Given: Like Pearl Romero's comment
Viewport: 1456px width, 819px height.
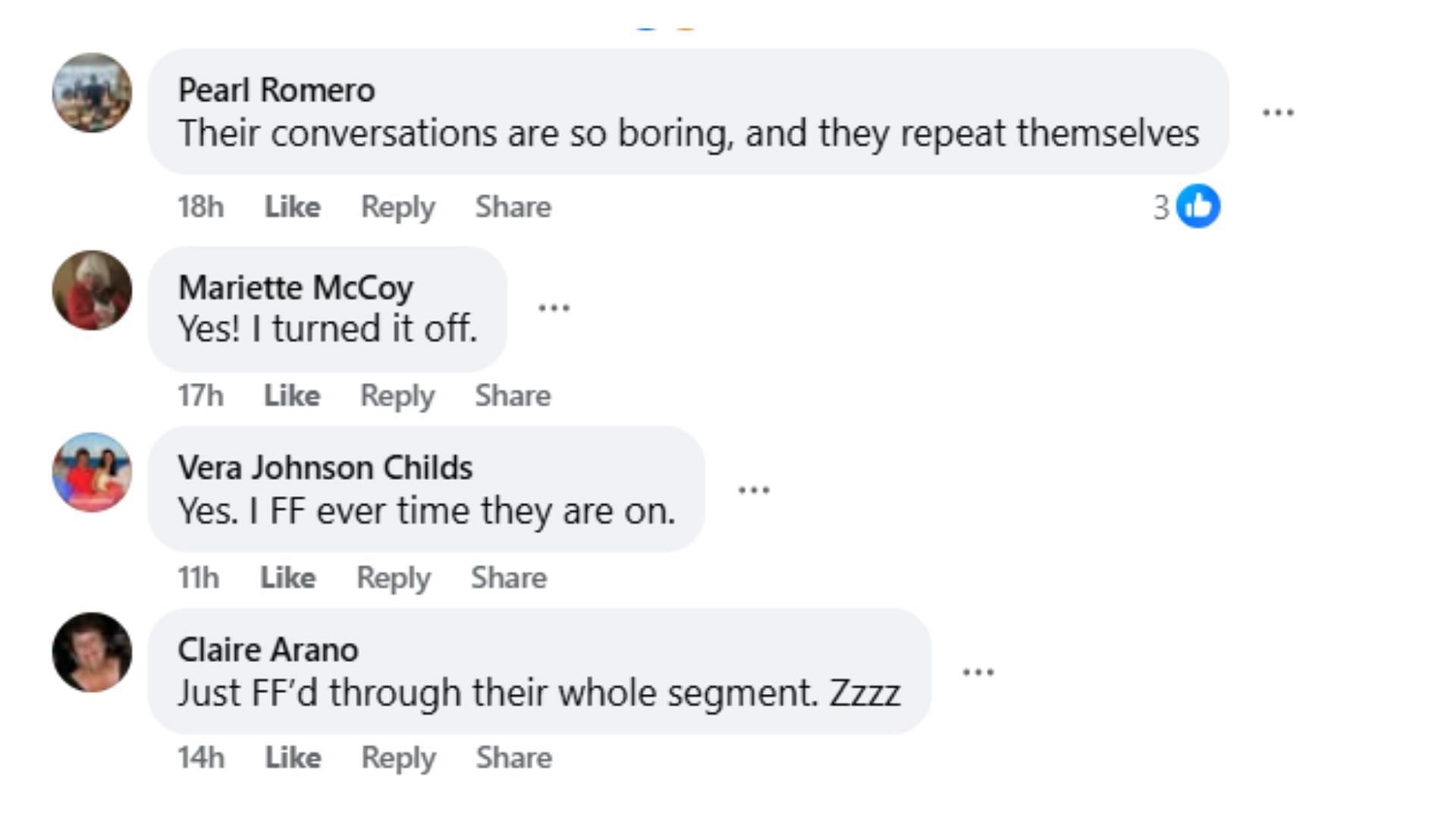Looking at the screenshot, I should pos(292,206).
